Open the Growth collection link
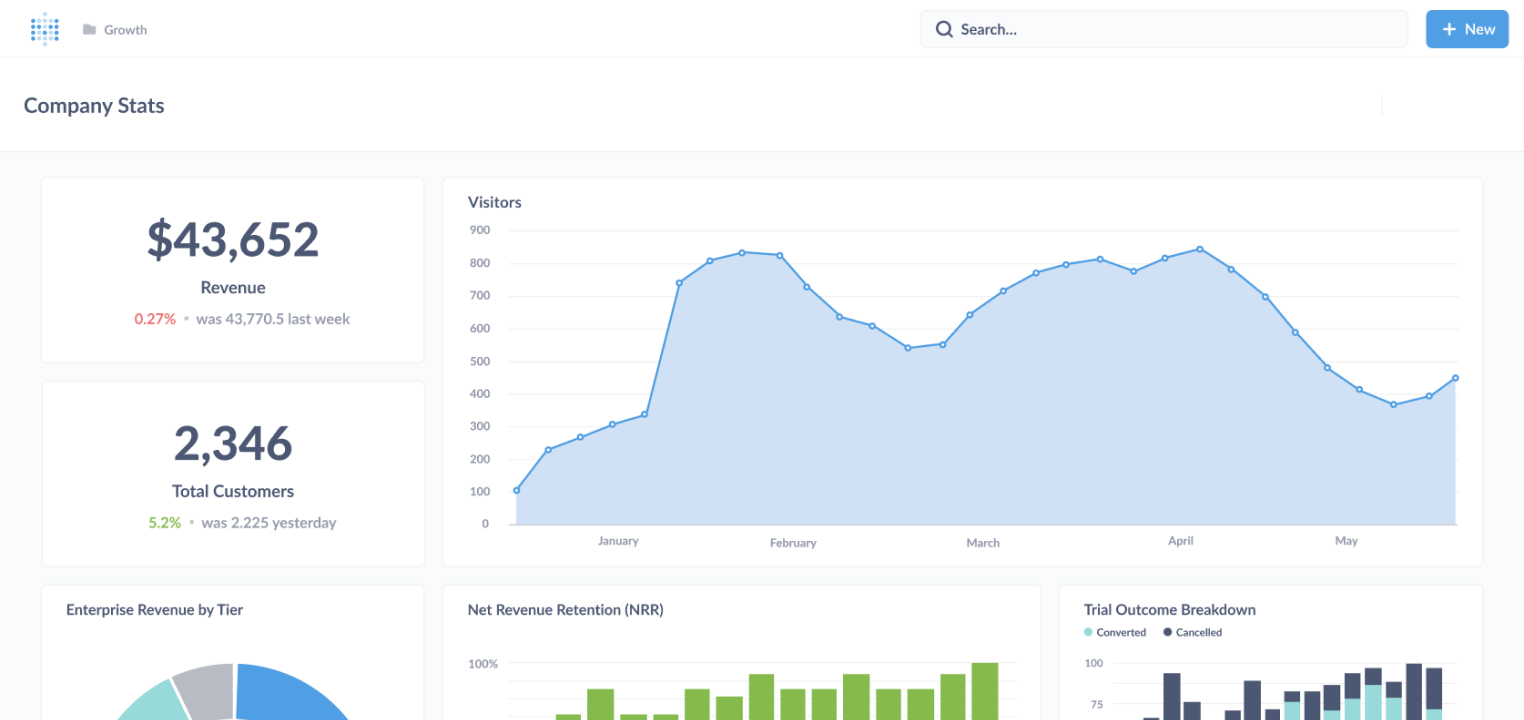 coord(125,30)
